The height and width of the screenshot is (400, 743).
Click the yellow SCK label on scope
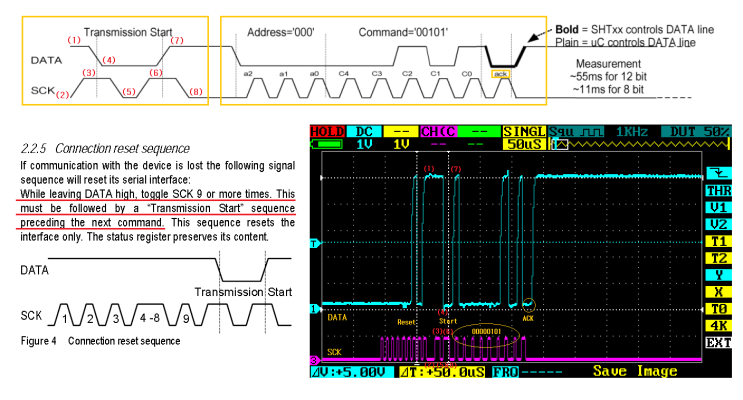click(334, 352)
